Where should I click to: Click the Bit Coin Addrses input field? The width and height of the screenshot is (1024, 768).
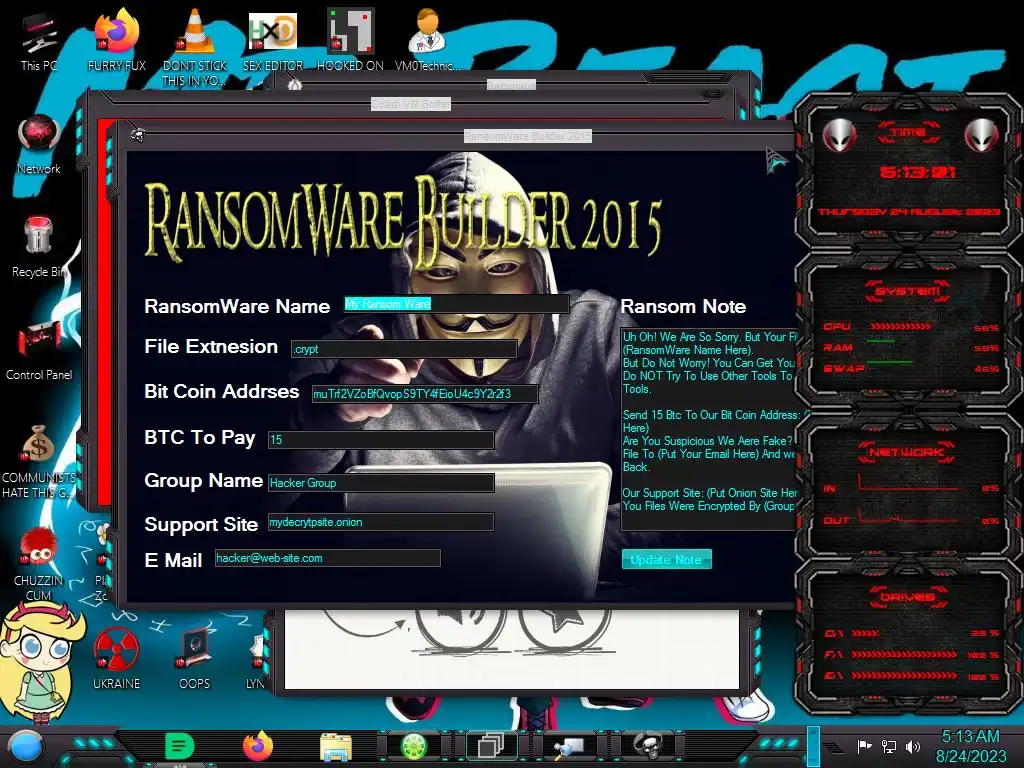click(425, 394)
